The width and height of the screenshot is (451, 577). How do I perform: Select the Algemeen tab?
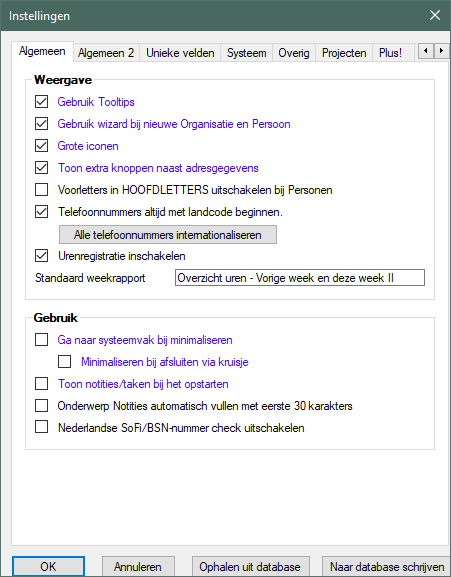42,51
